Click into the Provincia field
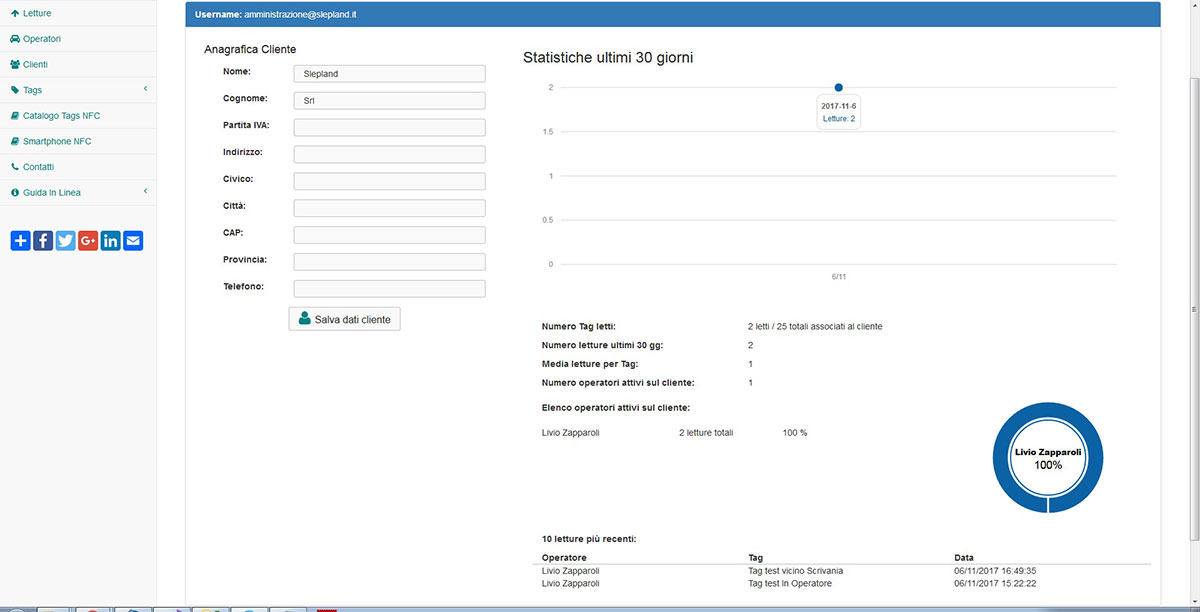 click(389, 261)
